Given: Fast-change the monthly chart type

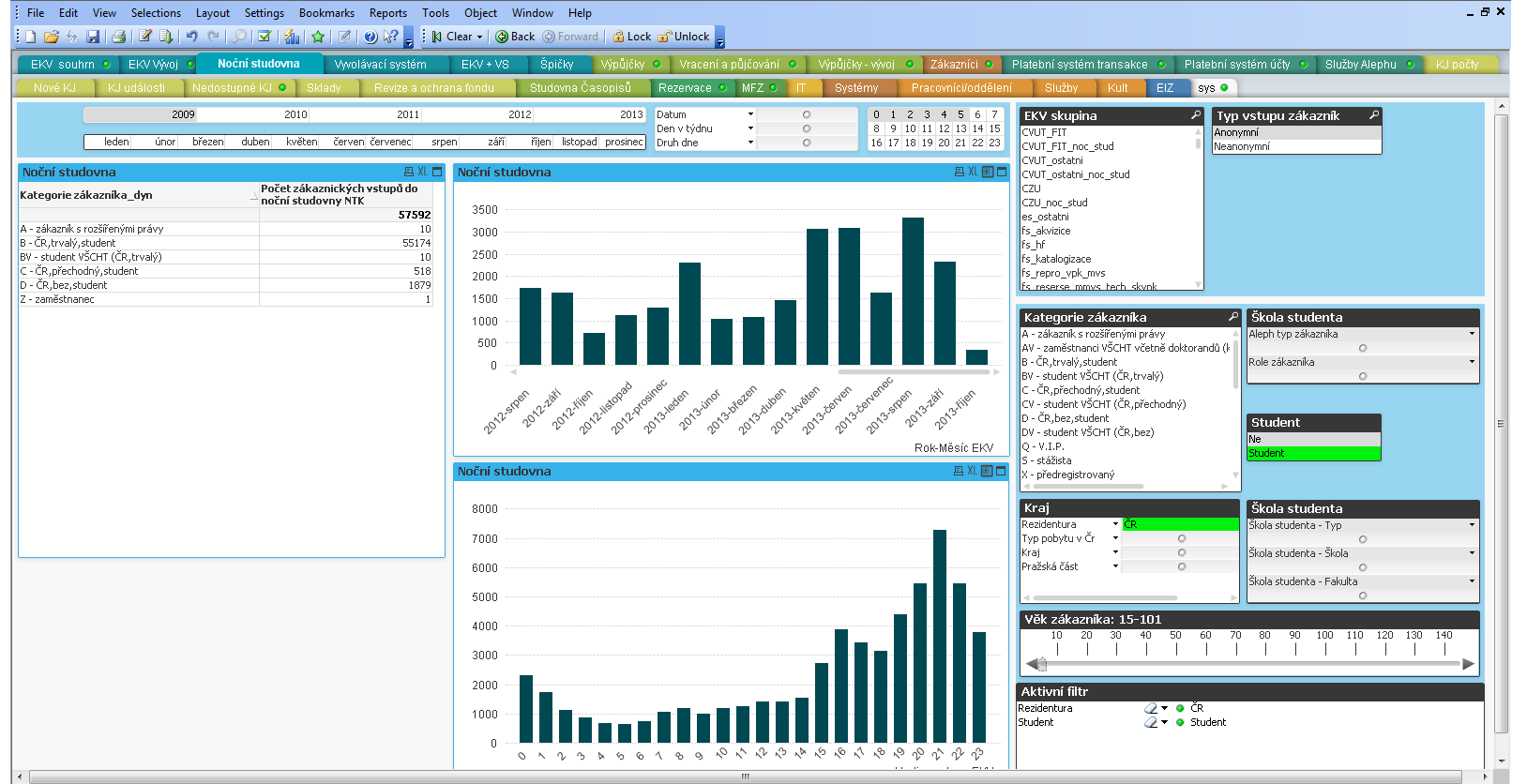Looking at the screenshot, I should (987, 172).
